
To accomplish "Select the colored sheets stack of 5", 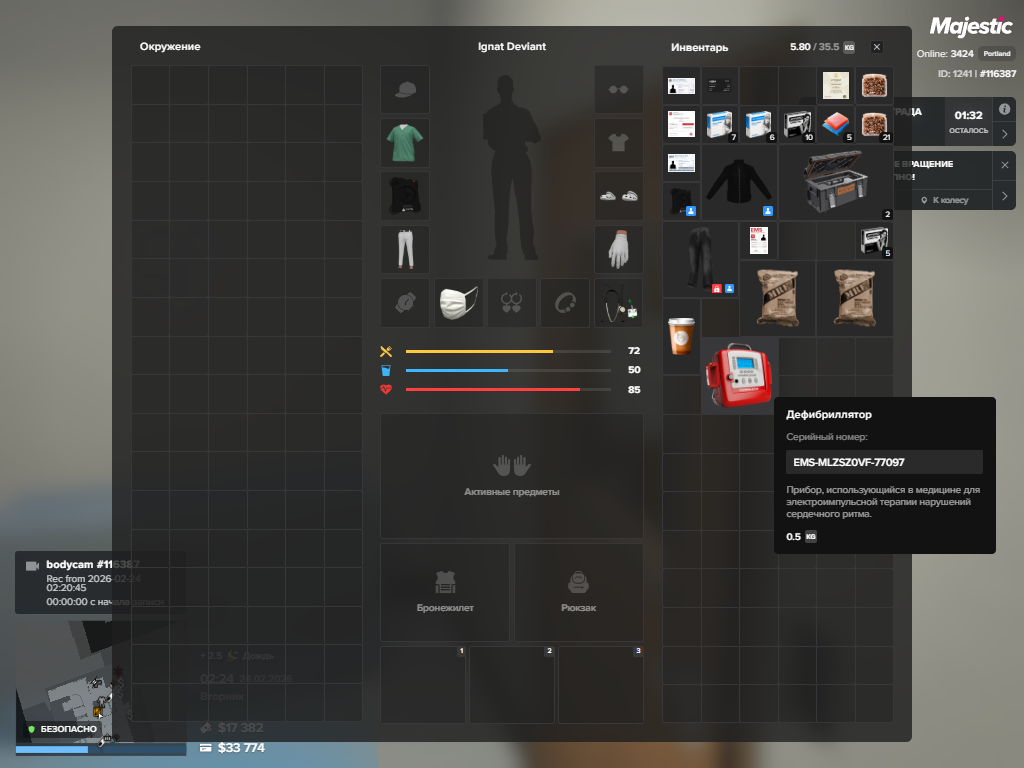I will pyautogui.click(x=835, y=124).
